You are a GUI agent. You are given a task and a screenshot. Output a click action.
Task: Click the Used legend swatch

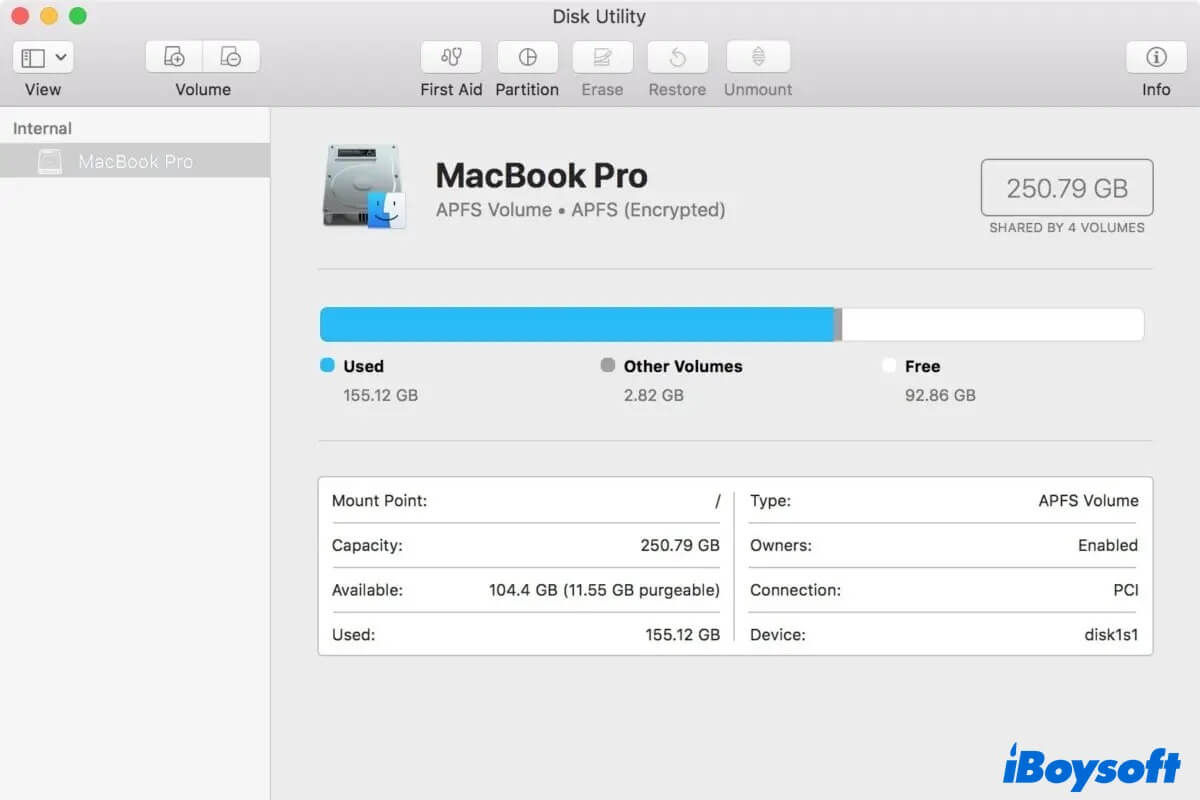328,366
